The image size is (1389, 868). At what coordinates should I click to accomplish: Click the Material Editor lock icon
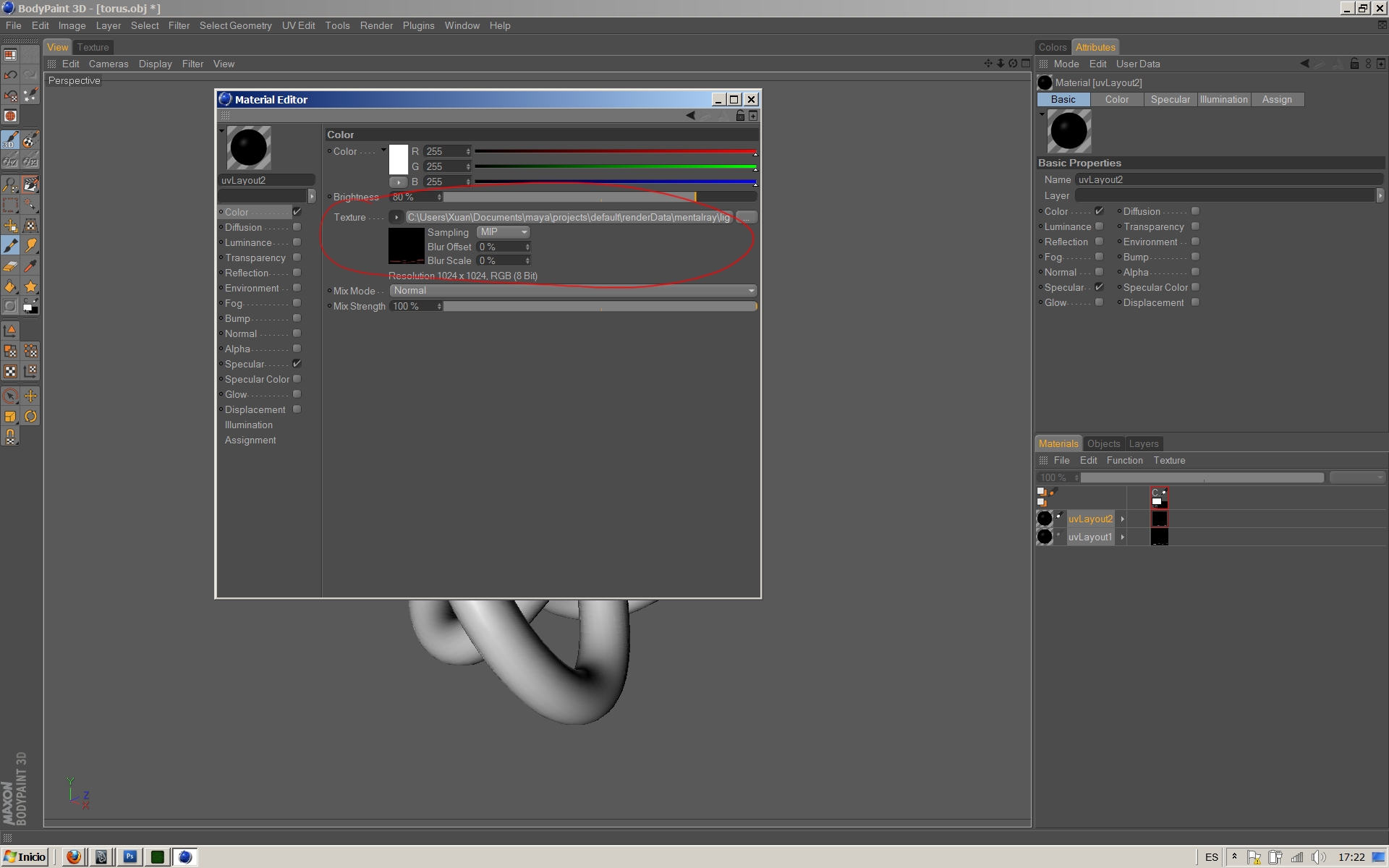[x=740, y=116]
